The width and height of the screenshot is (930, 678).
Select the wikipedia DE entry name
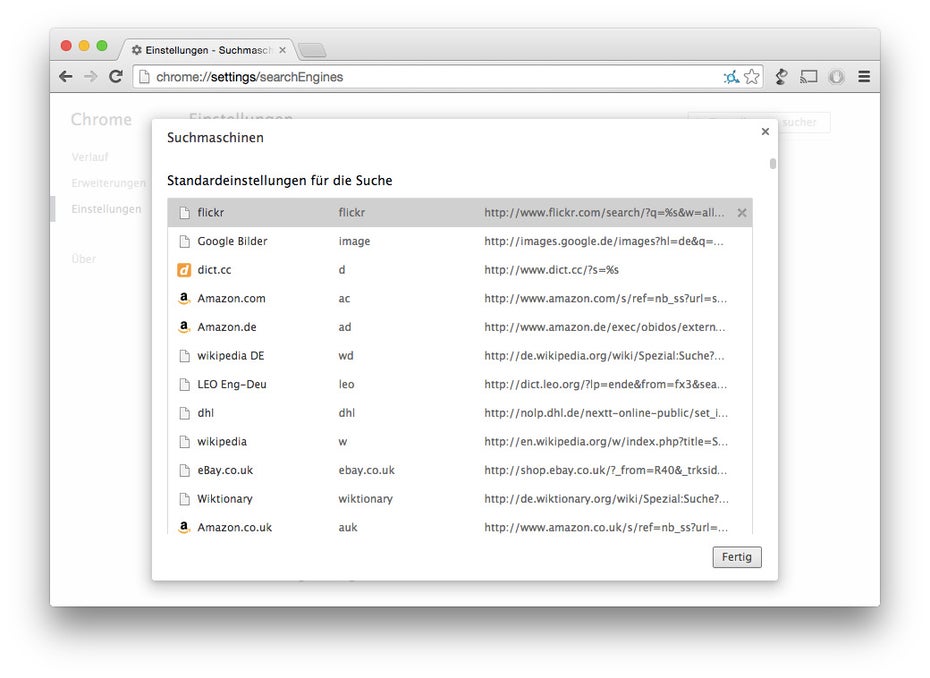(x=231, y=356)
